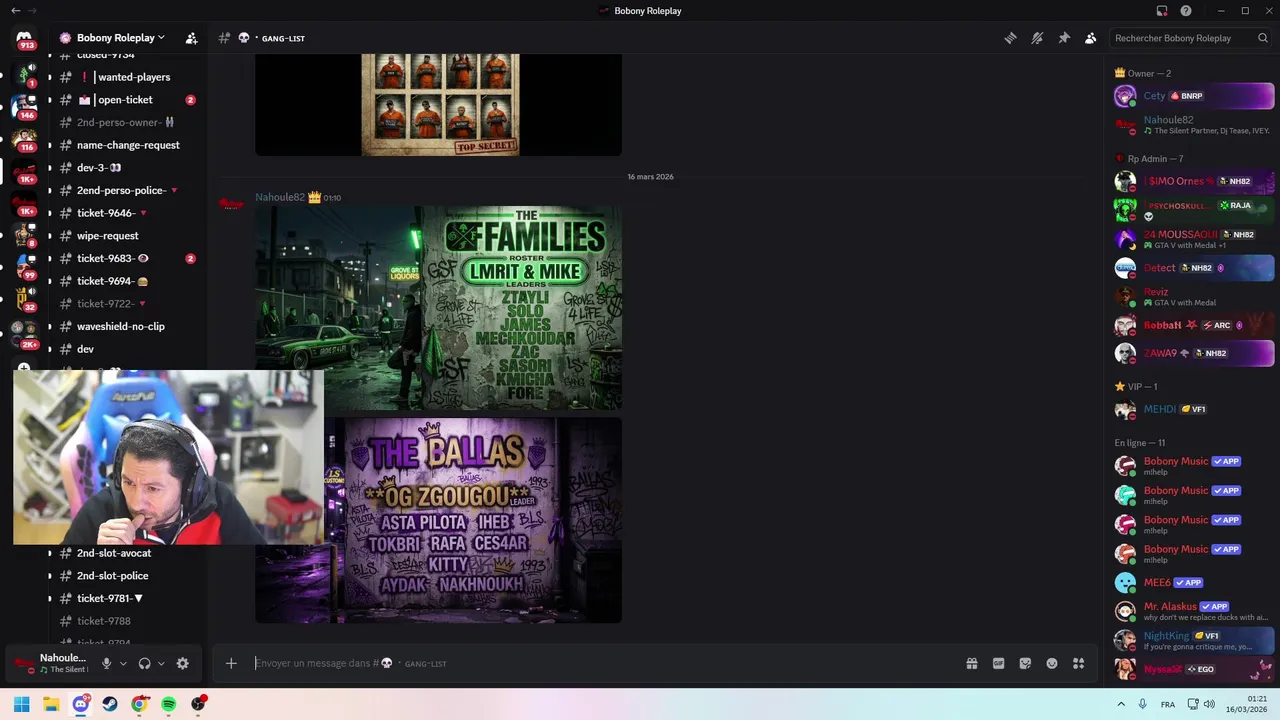Screen dimensions: 1280x720
Task: Open the Threads panel in channel header
Action: click(x=1010, y=38)
